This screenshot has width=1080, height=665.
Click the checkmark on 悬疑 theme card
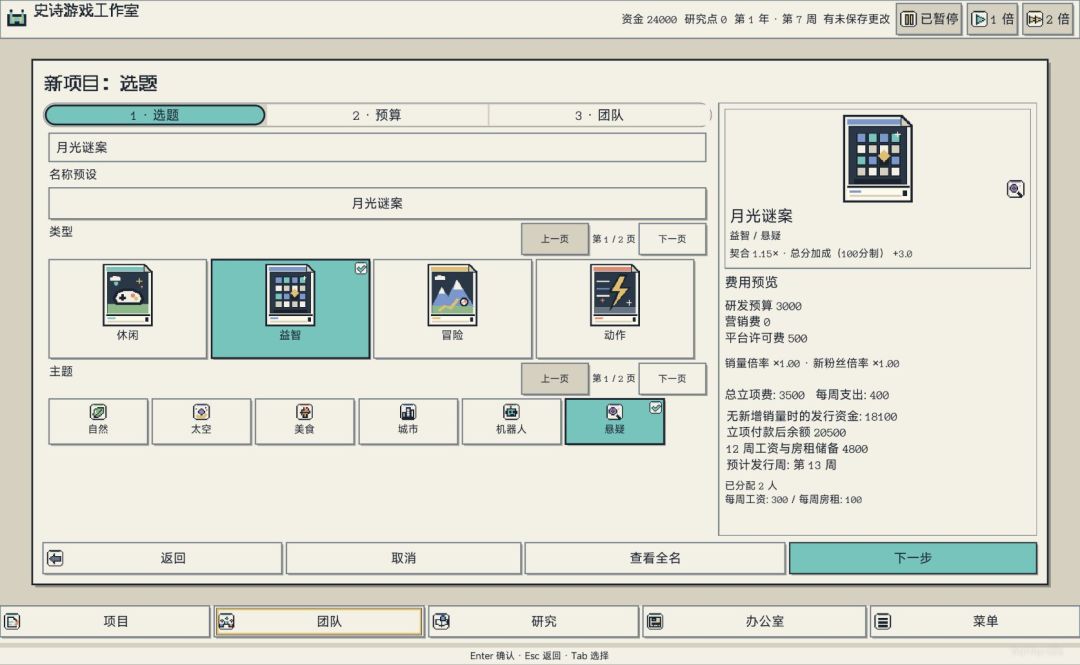point(656,408)
